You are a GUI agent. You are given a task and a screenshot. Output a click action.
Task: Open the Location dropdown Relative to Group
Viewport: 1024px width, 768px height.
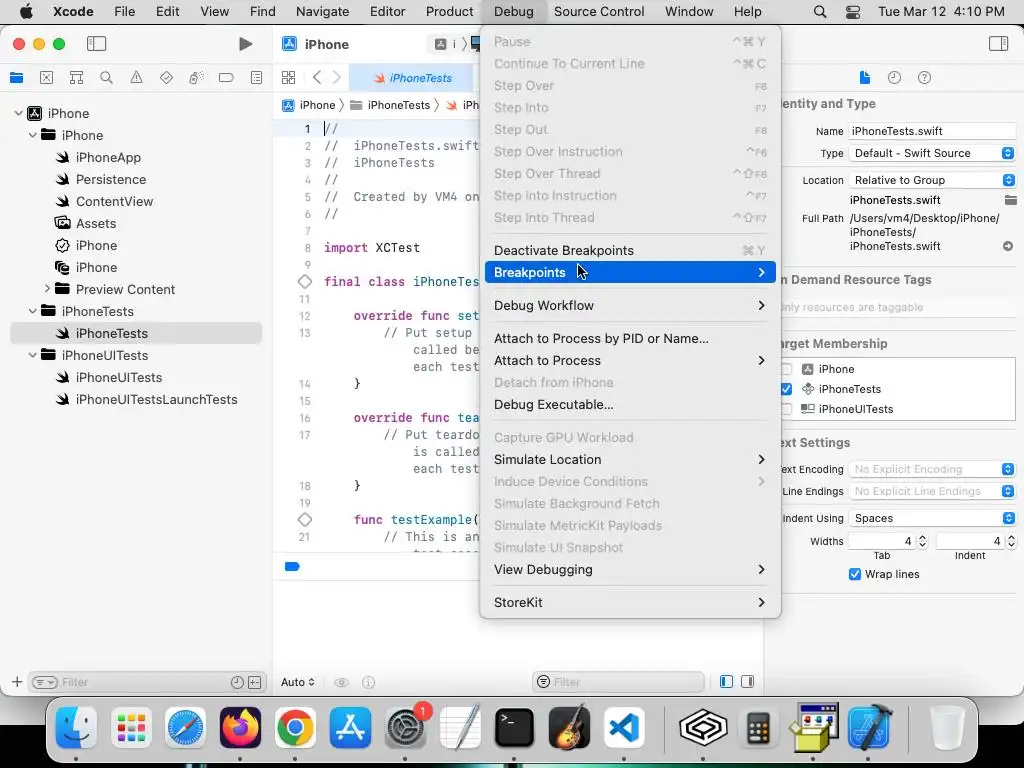pyautogui.click(x=932, y=180)
